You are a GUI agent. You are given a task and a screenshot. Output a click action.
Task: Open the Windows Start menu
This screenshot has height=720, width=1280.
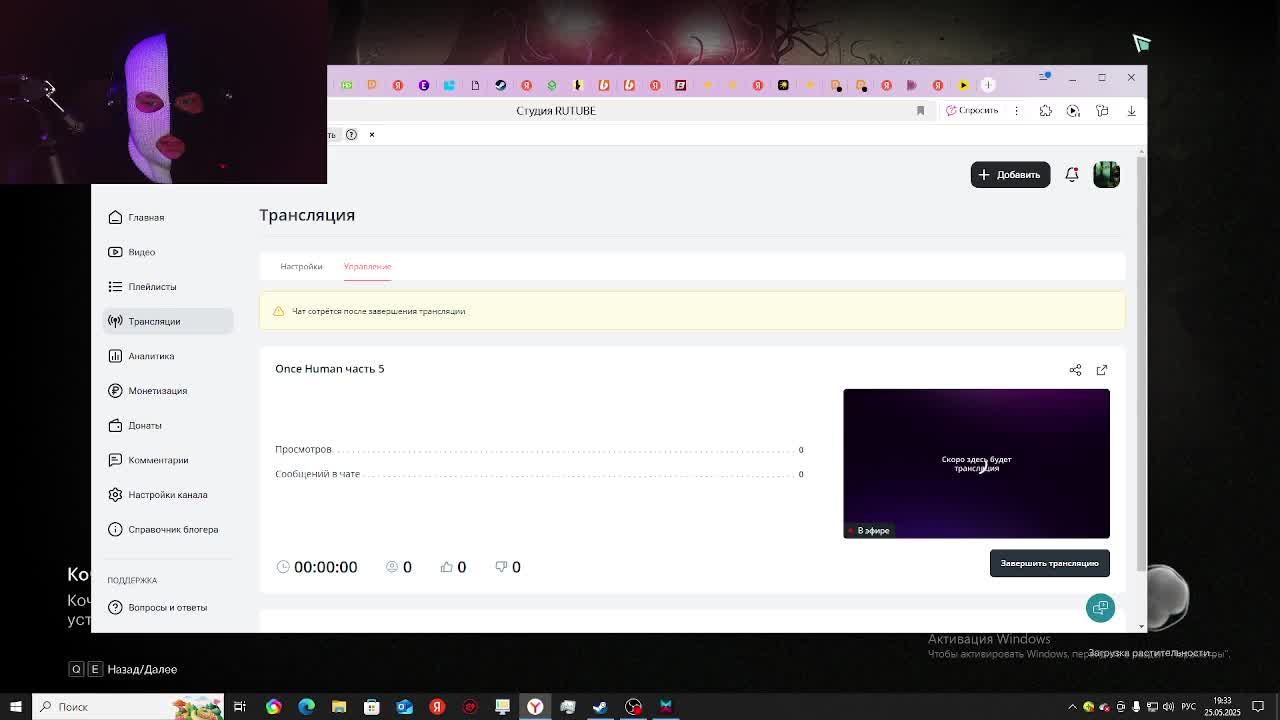(x=15, y=707)
